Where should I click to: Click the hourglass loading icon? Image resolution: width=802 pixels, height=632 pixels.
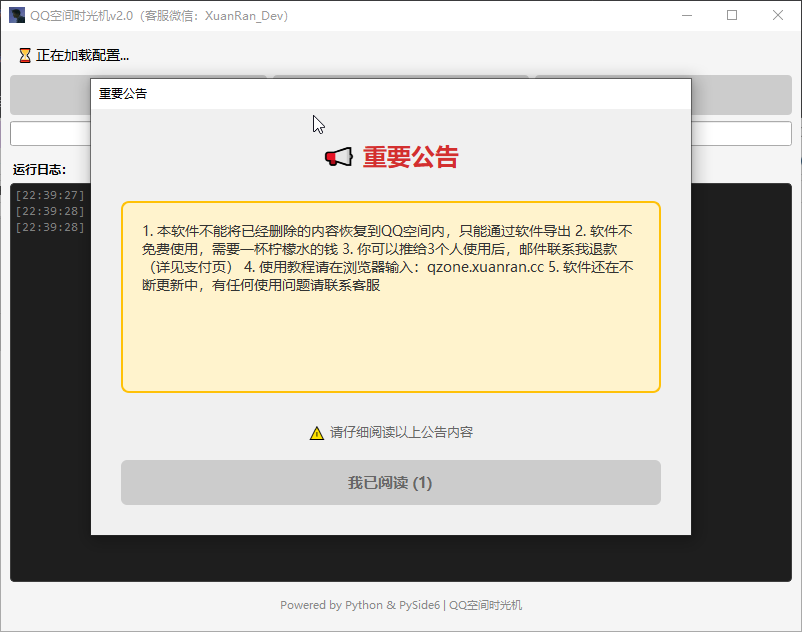point(25,55)
